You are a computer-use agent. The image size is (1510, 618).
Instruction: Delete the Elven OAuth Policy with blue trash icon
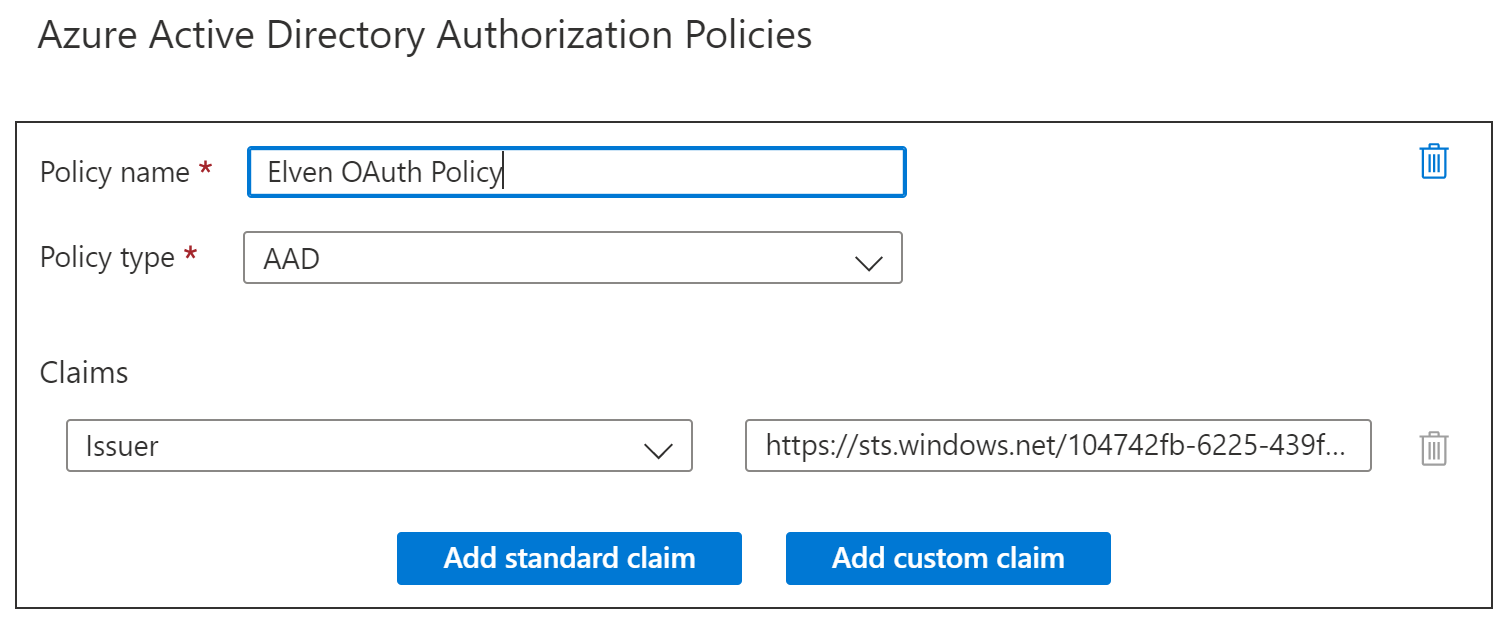click(x=1434, y=161)
